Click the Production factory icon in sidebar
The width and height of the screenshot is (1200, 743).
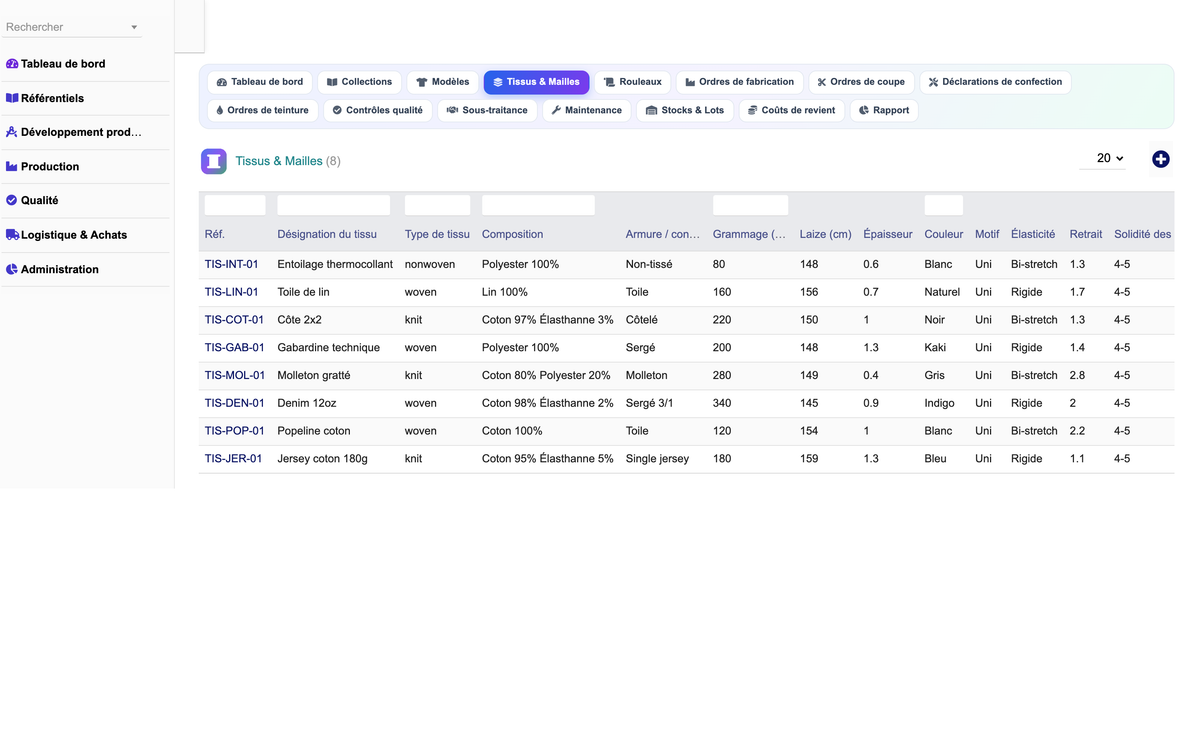(x=12, y=167)
